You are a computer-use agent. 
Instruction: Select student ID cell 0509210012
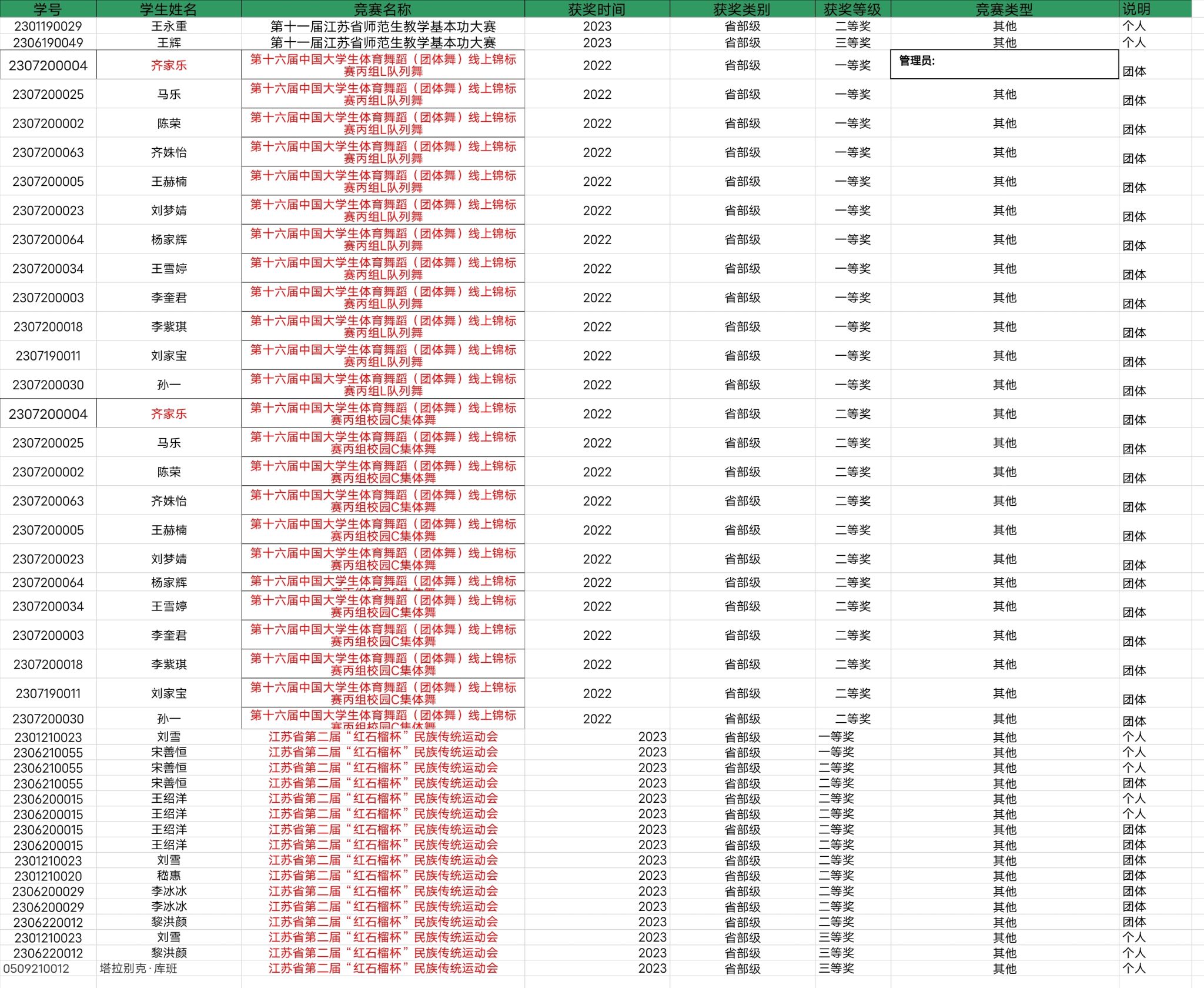pyautogui.click(x=36, y=968)
